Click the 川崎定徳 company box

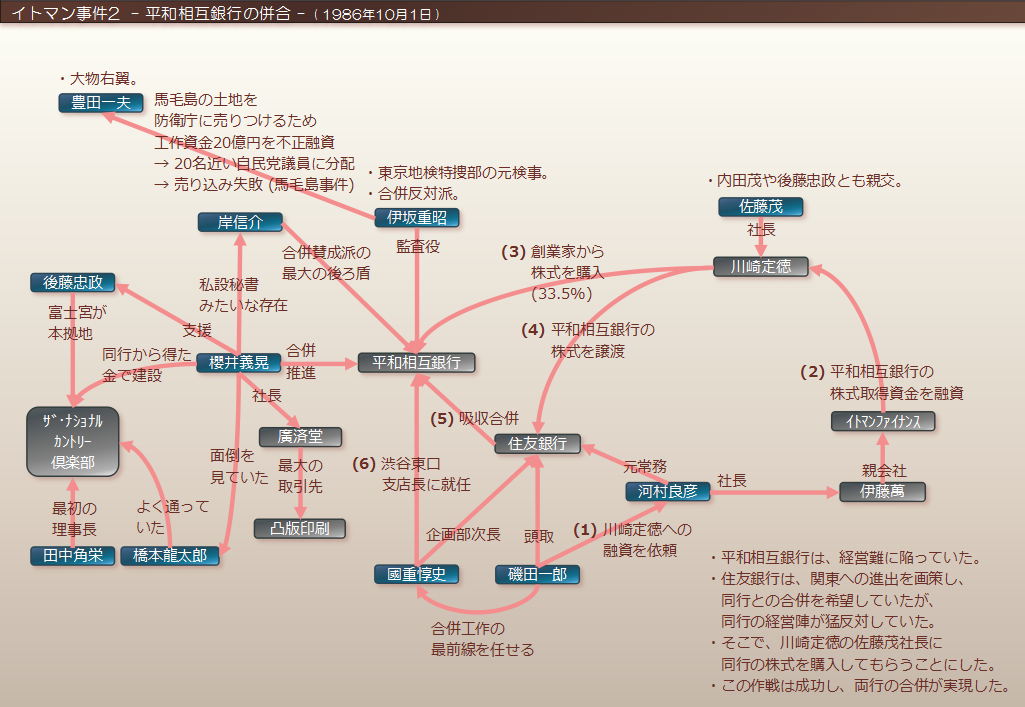click(x=760, y=267)
